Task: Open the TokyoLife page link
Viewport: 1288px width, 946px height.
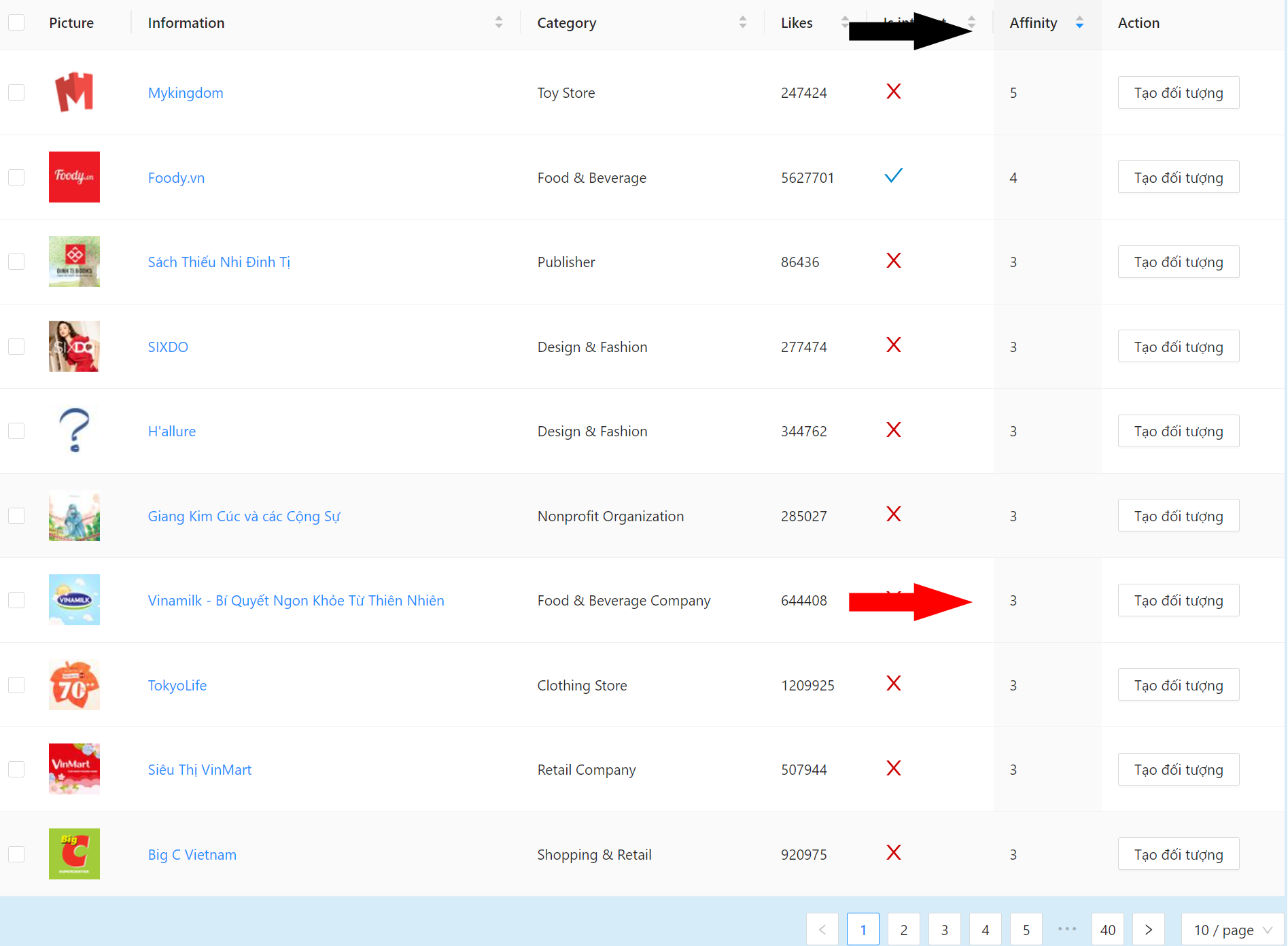Action: pos(177,685)
